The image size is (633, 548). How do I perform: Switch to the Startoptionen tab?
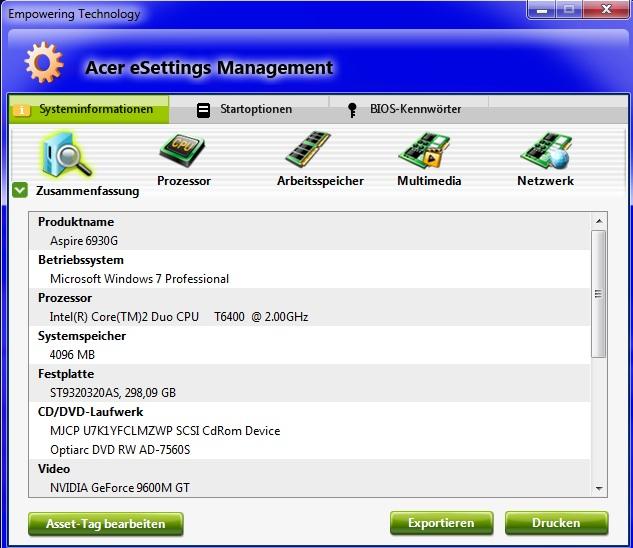(x=249, y=109)
